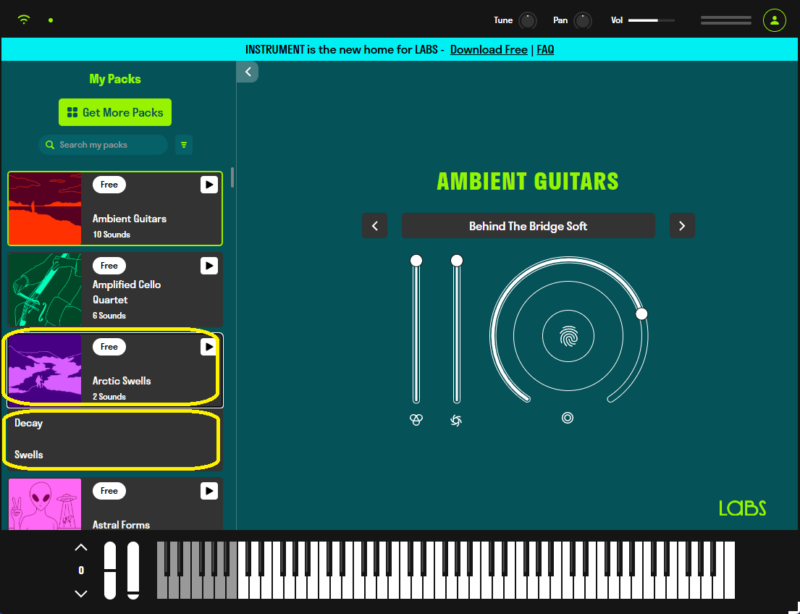The height and width of the screenshot is (614, 800).
Task: Play the Amplified Cello Quartet preview
Action: [x=208, y=266]
